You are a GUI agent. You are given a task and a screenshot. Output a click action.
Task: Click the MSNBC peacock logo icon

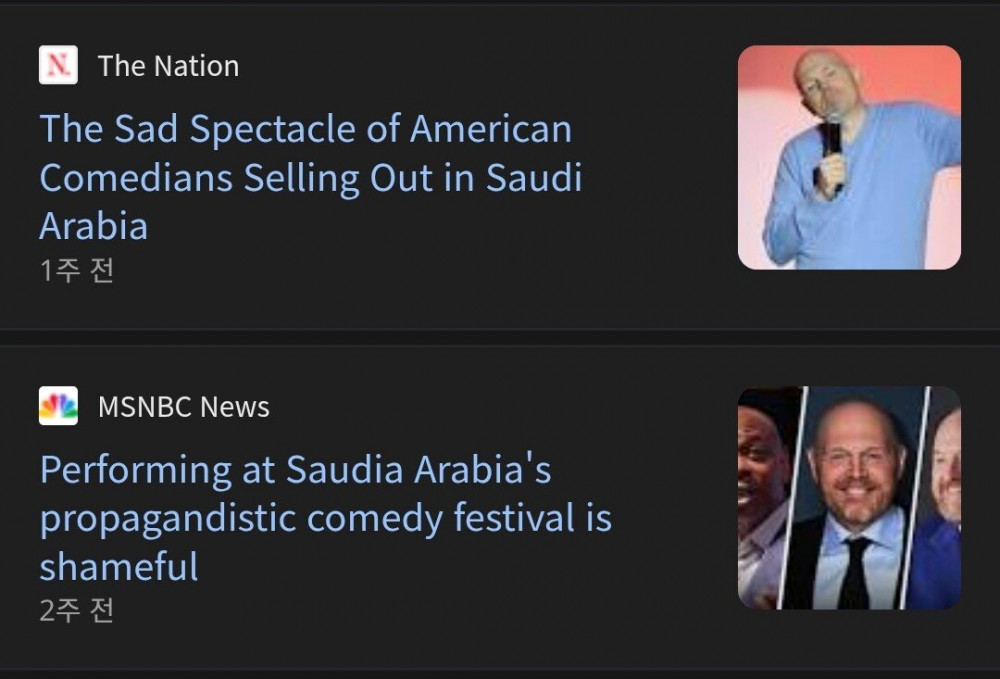coord(58,407)
